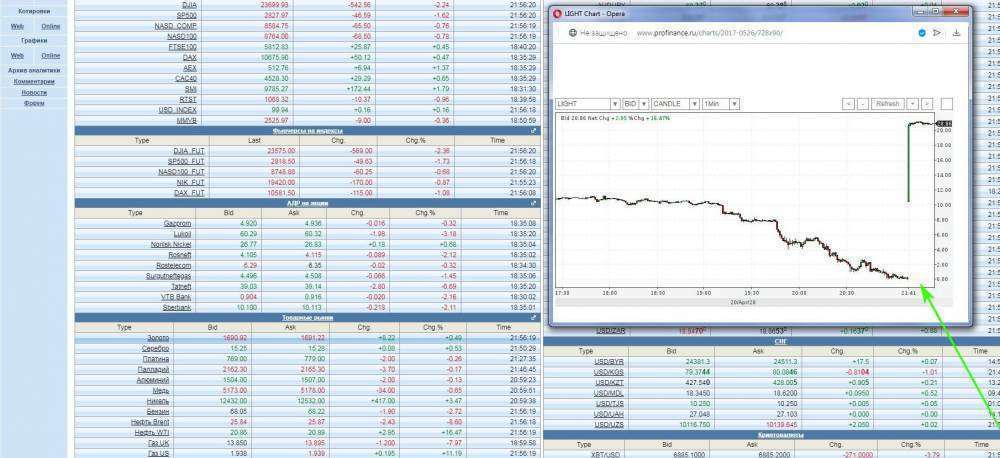Open the Золото commodity link
The height and width of the screenshot is (458, 1000).
coord(159,338)
